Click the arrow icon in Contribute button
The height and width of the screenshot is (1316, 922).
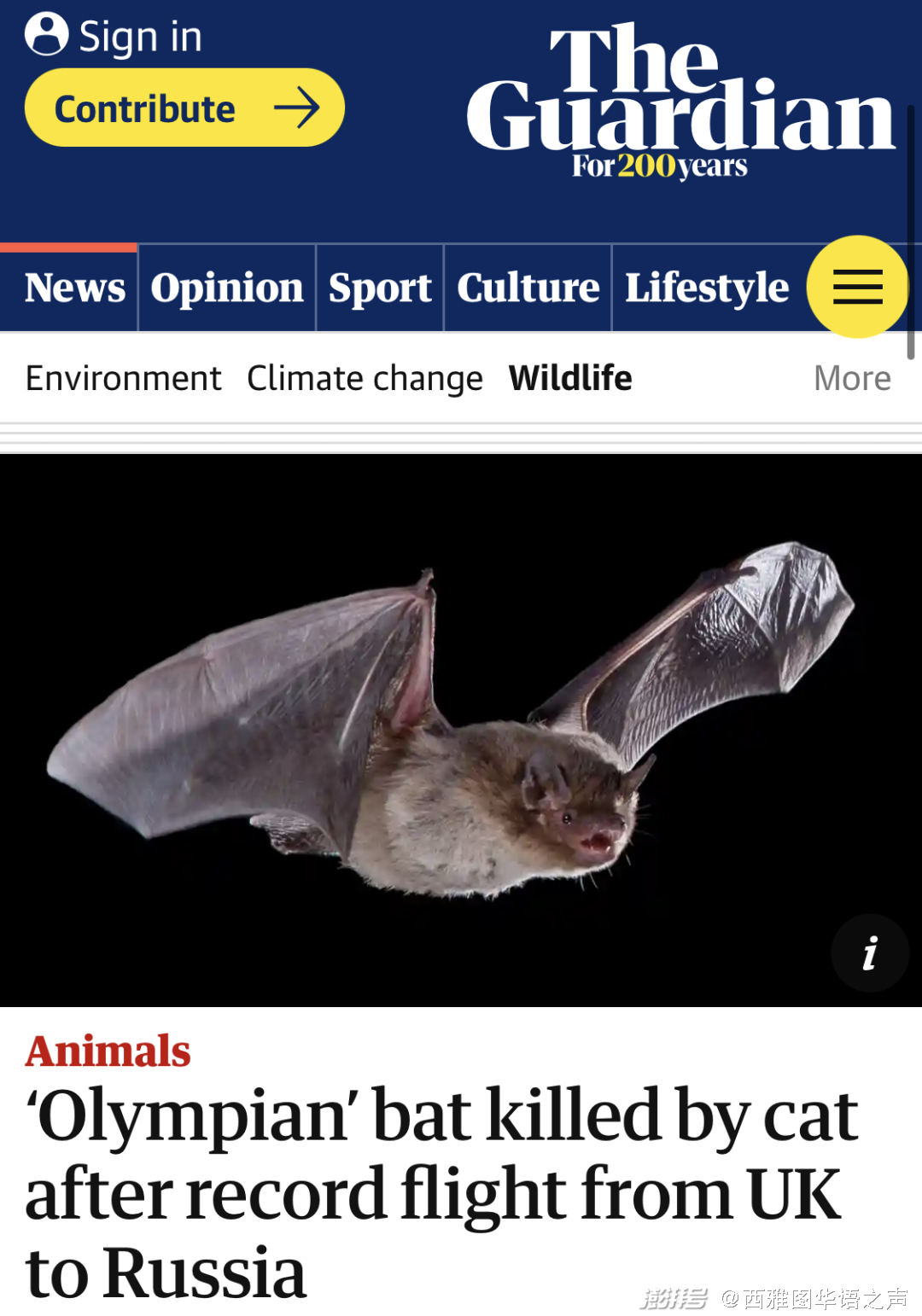(x=296, y=108)
